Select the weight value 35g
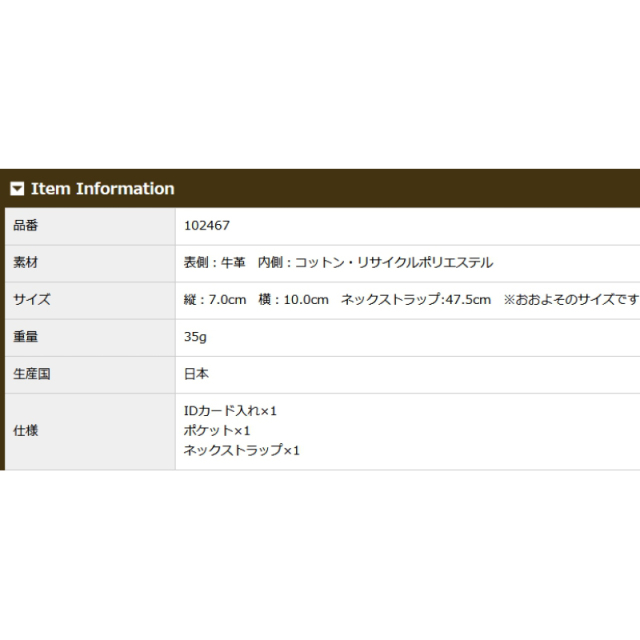This screenshot has height=640, width=640. point(195,337)
